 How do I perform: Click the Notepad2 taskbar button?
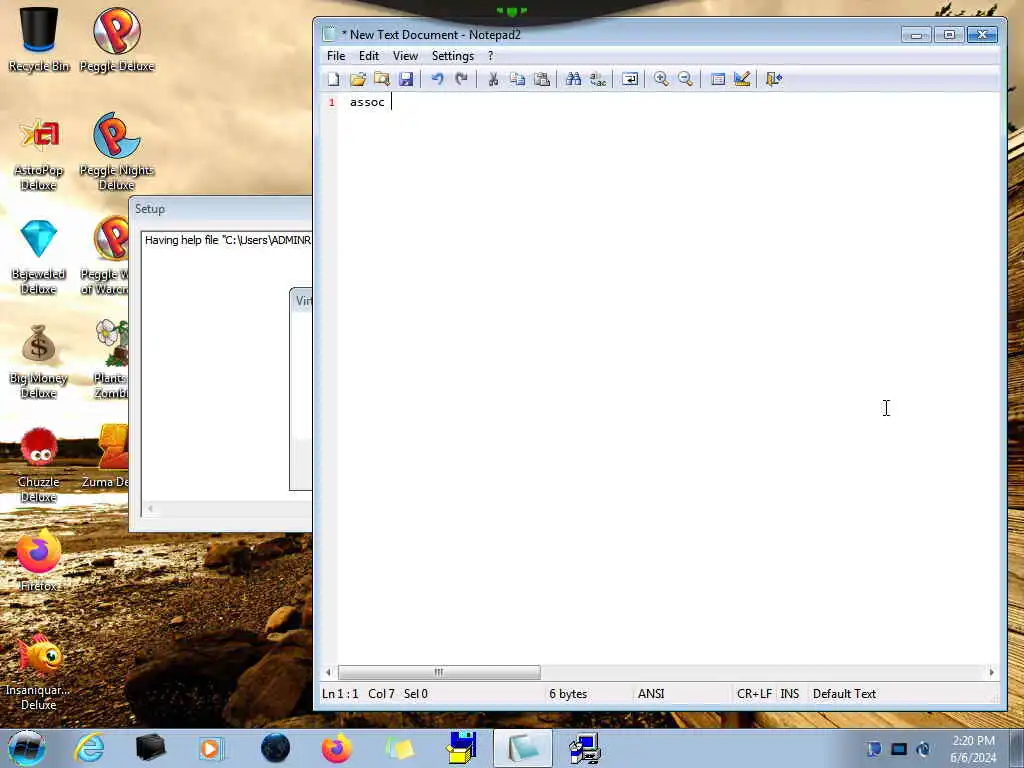pyautogui.click(x=522, y=748)
